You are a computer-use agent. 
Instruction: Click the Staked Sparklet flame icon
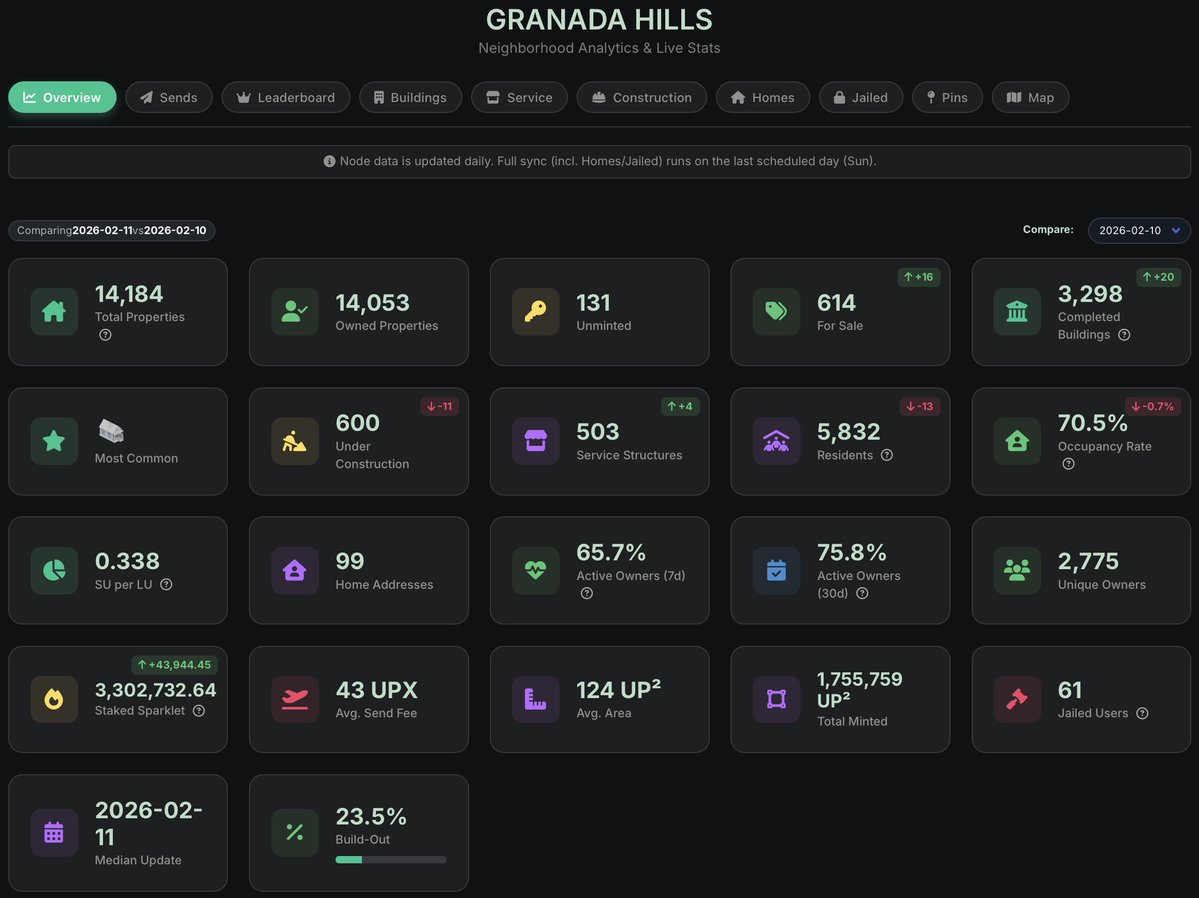(54, 699)
